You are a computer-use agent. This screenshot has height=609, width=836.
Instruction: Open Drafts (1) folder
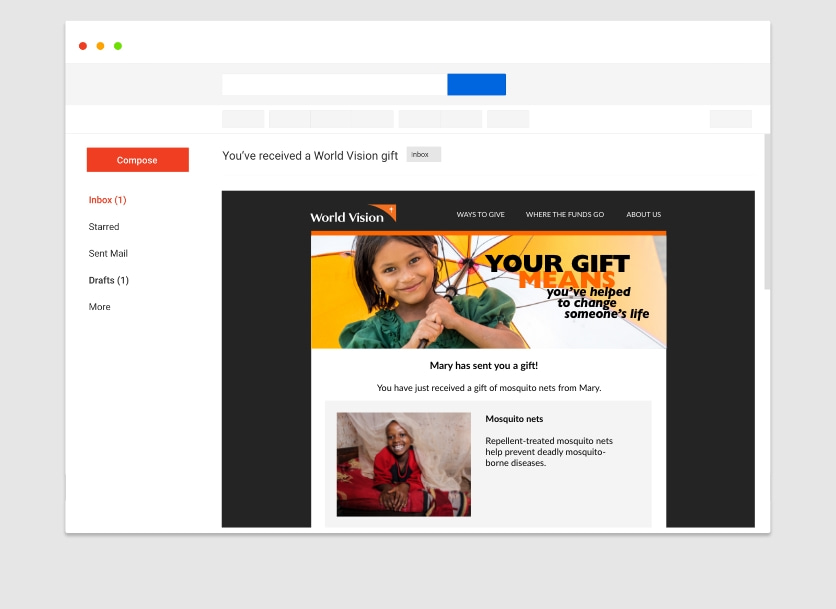[x=109, y=280]
